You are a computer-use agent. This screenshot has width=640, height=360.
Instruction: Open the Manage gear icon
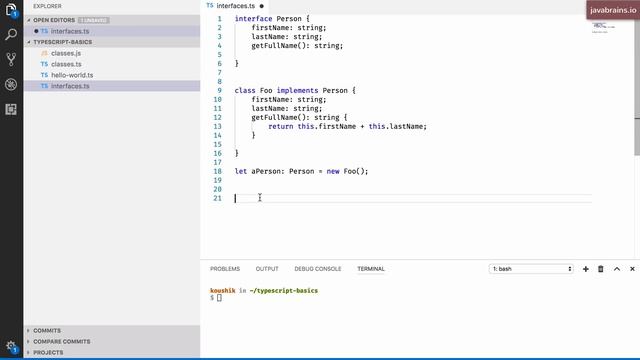pos(11,347)
